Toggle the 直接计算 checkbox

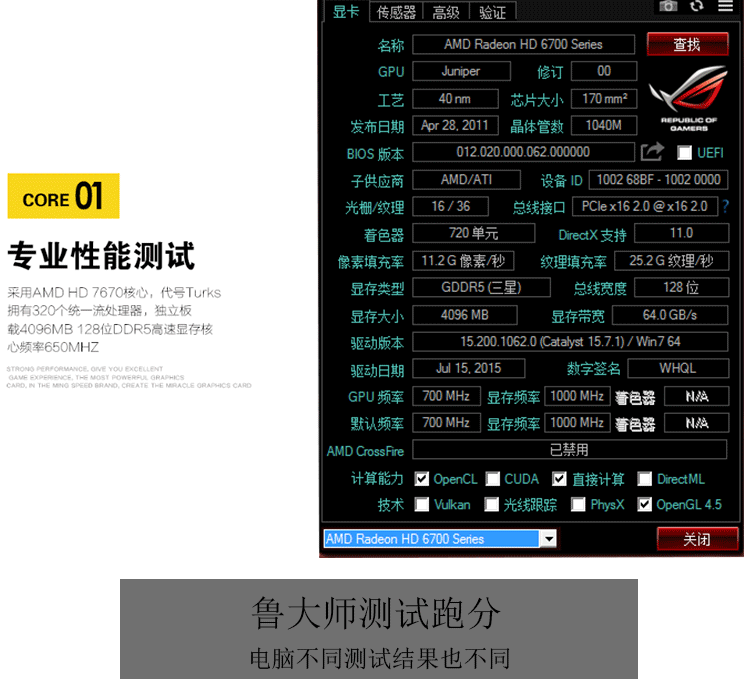tap(559, 479)
